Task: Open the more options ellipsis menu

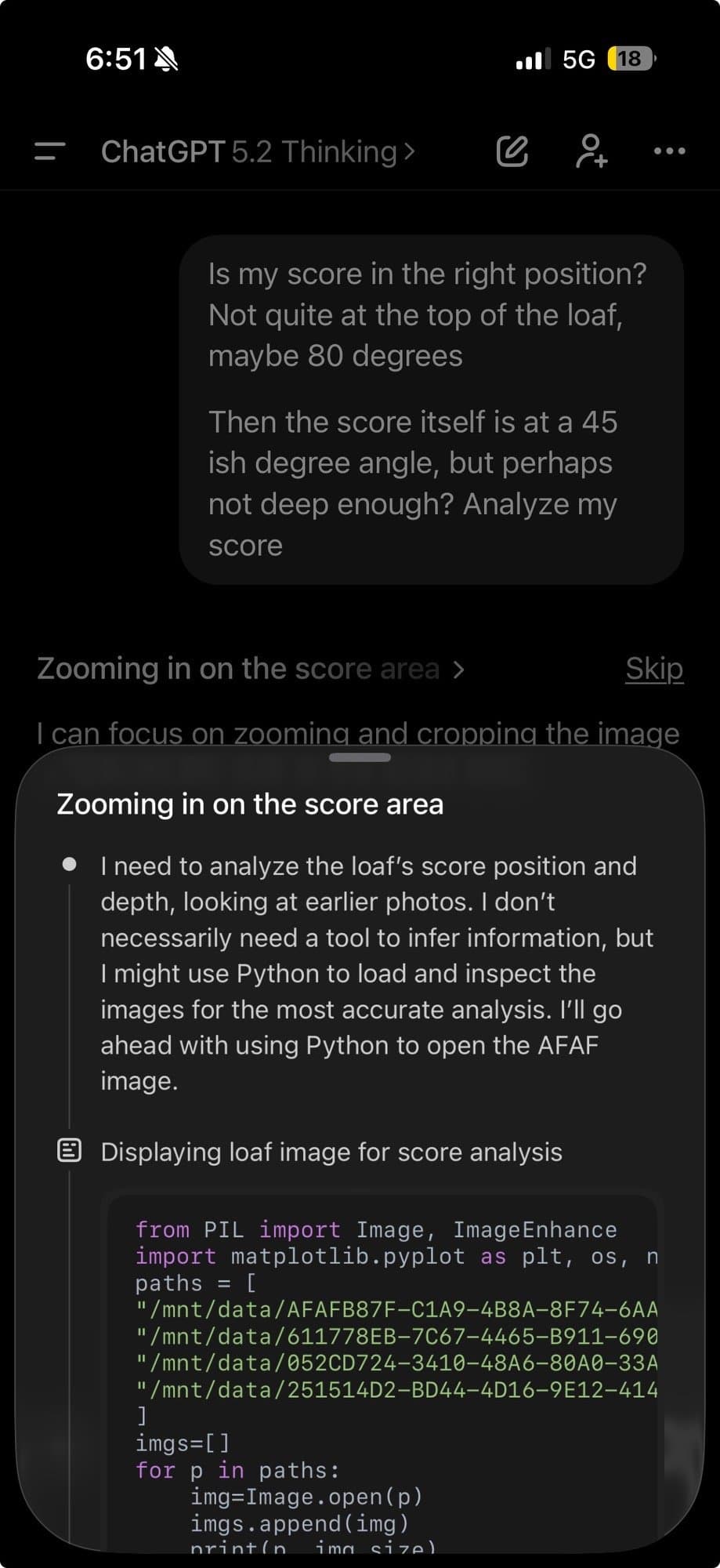Action: point(668,151)
